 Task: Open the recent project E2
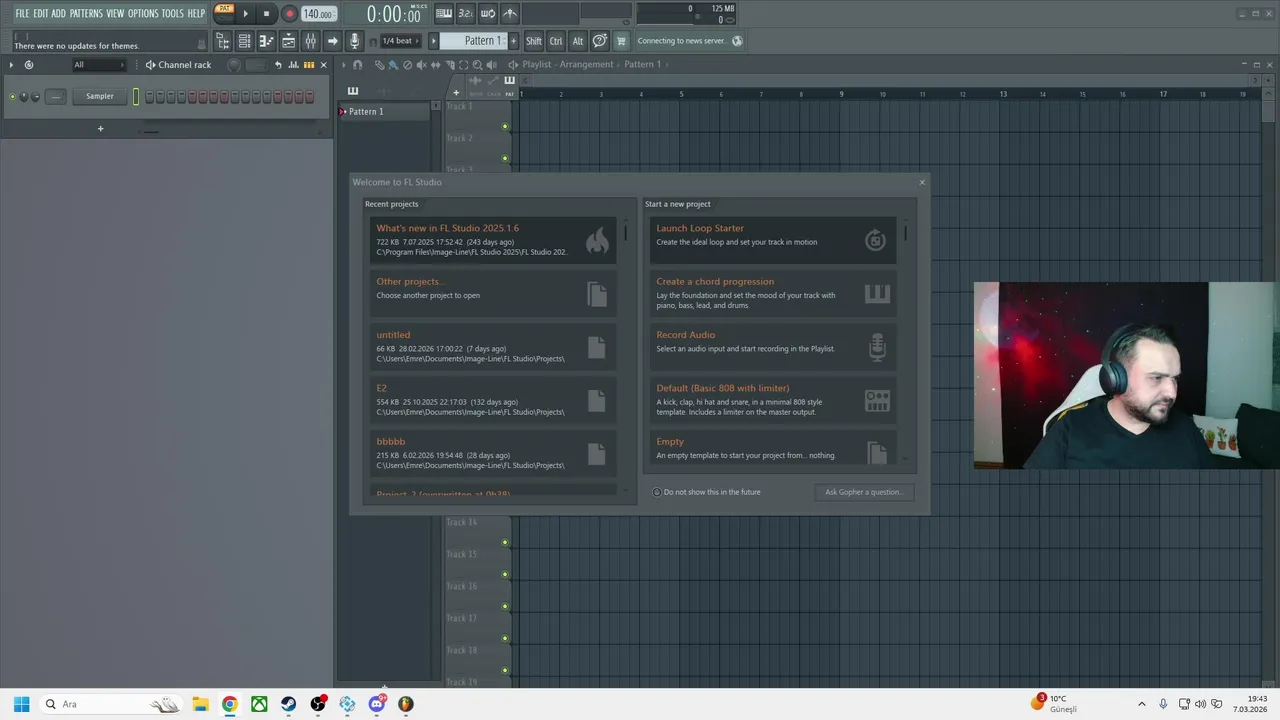click(x=492, y=400)
